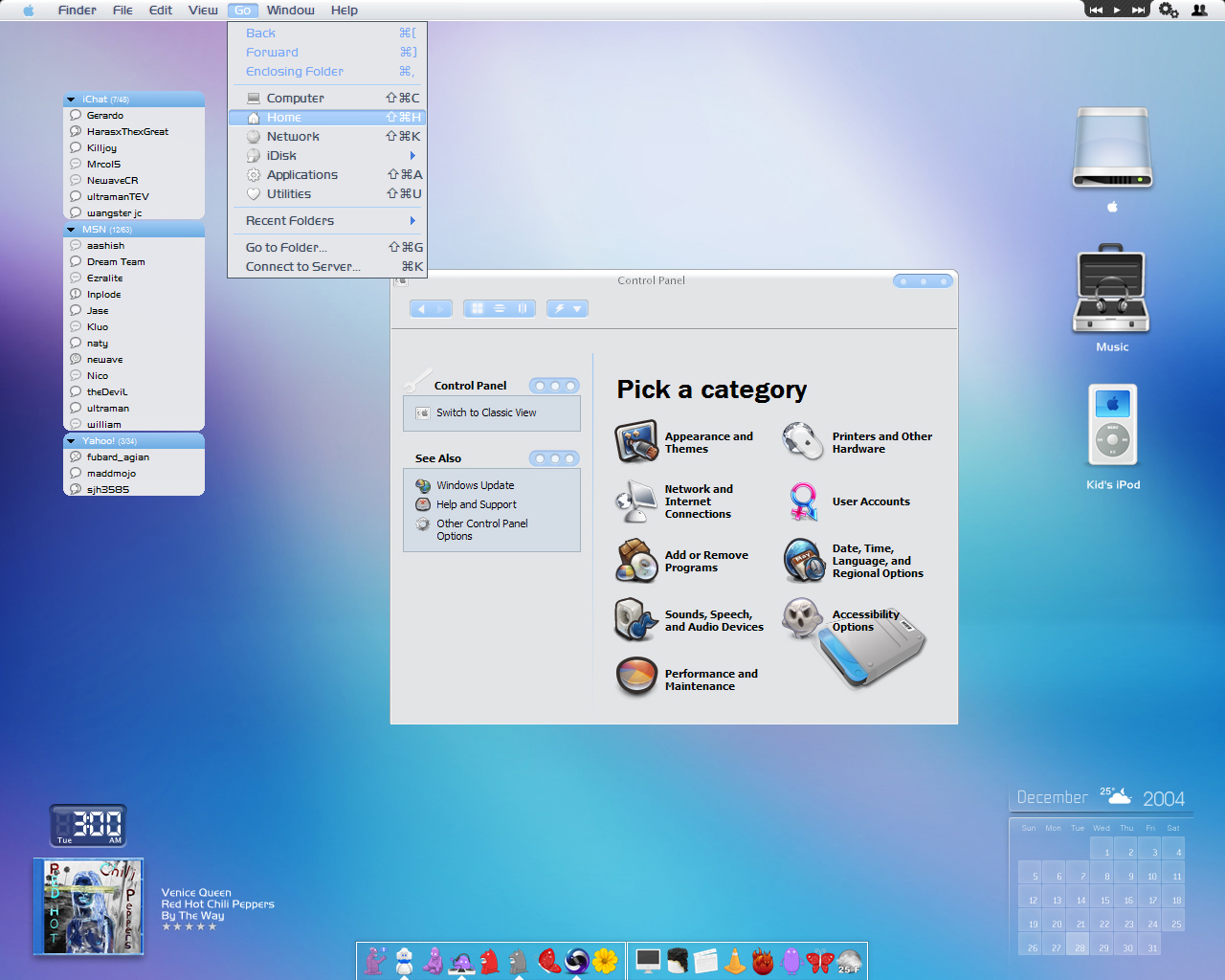Viewport: 1225px width, 980px height.
Task: Switch Control Panel to icon view
Action: (477, 308)
